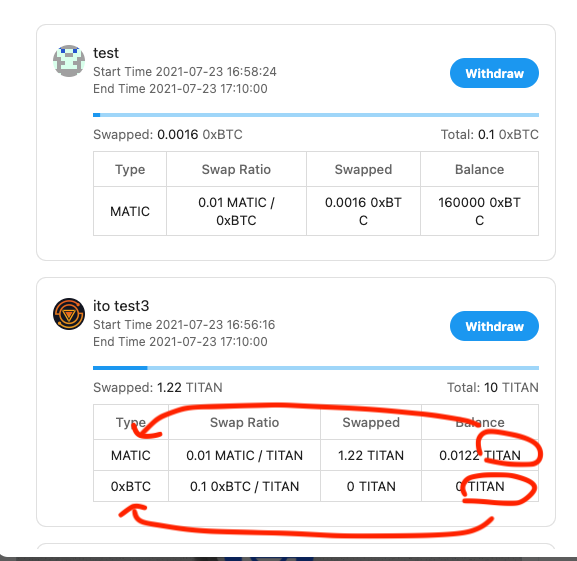Click the 160000 0xBTC balance cell
This screenshot has height=561, width=577.
(x=479, y=211)
